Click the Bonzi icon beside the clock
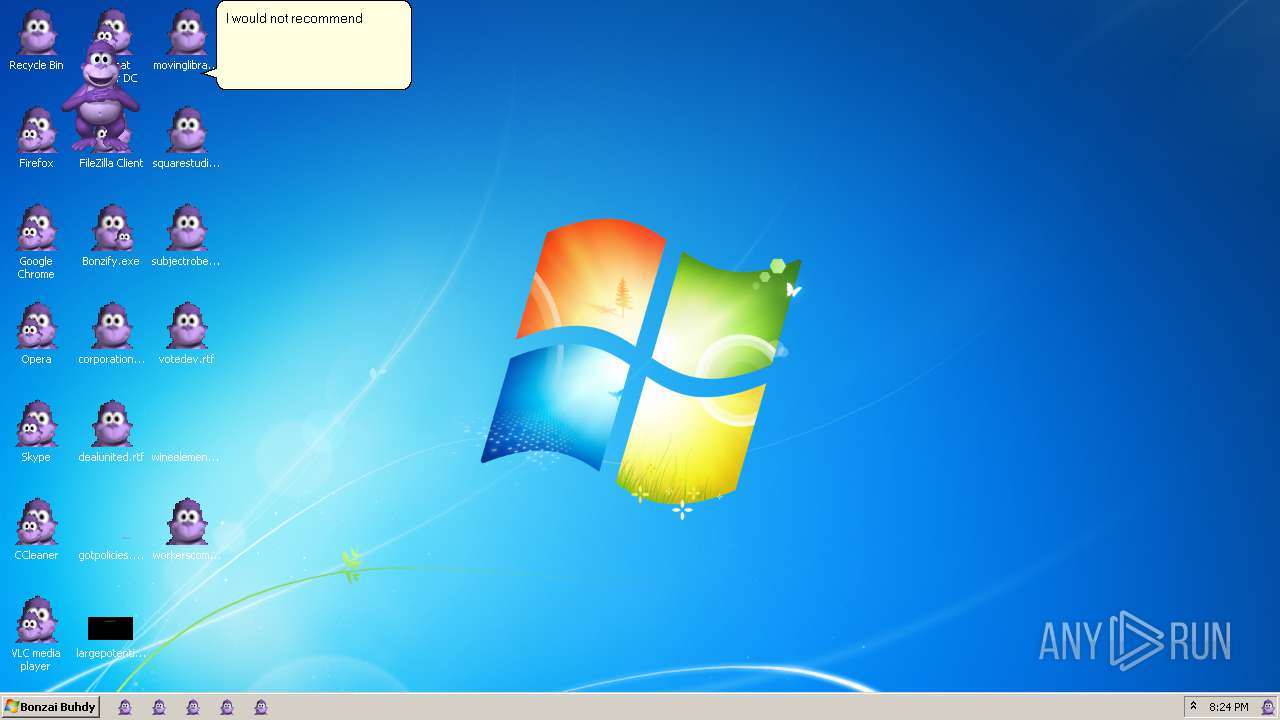1280x720 pixels. click(x=1268, y=707)
